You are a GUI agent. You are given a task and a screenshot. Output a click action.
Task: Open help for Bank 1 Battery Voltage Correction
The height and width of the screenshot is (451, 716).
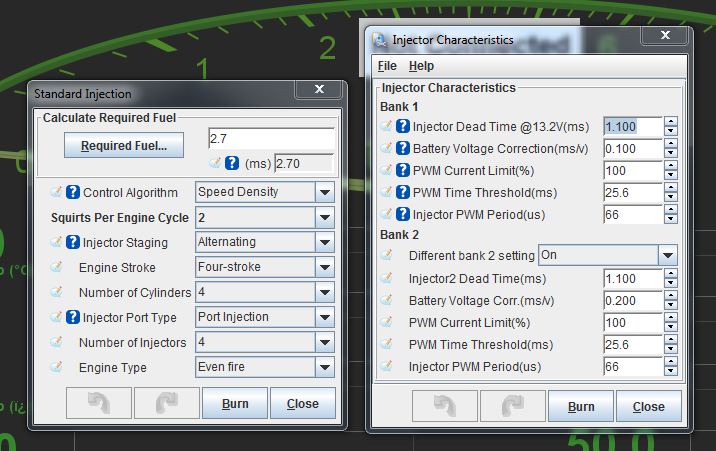coord(403,148)
